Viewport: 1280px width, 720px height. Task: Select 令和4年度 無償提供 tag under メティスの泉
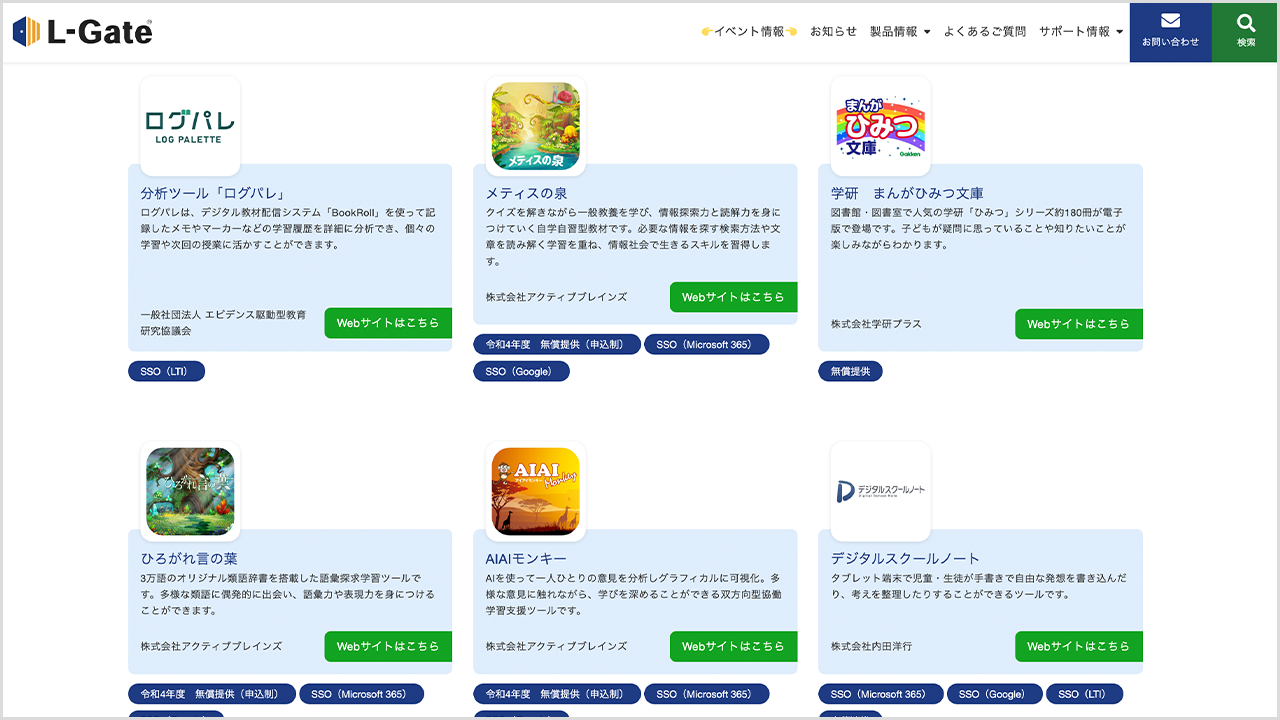[555, 344]
